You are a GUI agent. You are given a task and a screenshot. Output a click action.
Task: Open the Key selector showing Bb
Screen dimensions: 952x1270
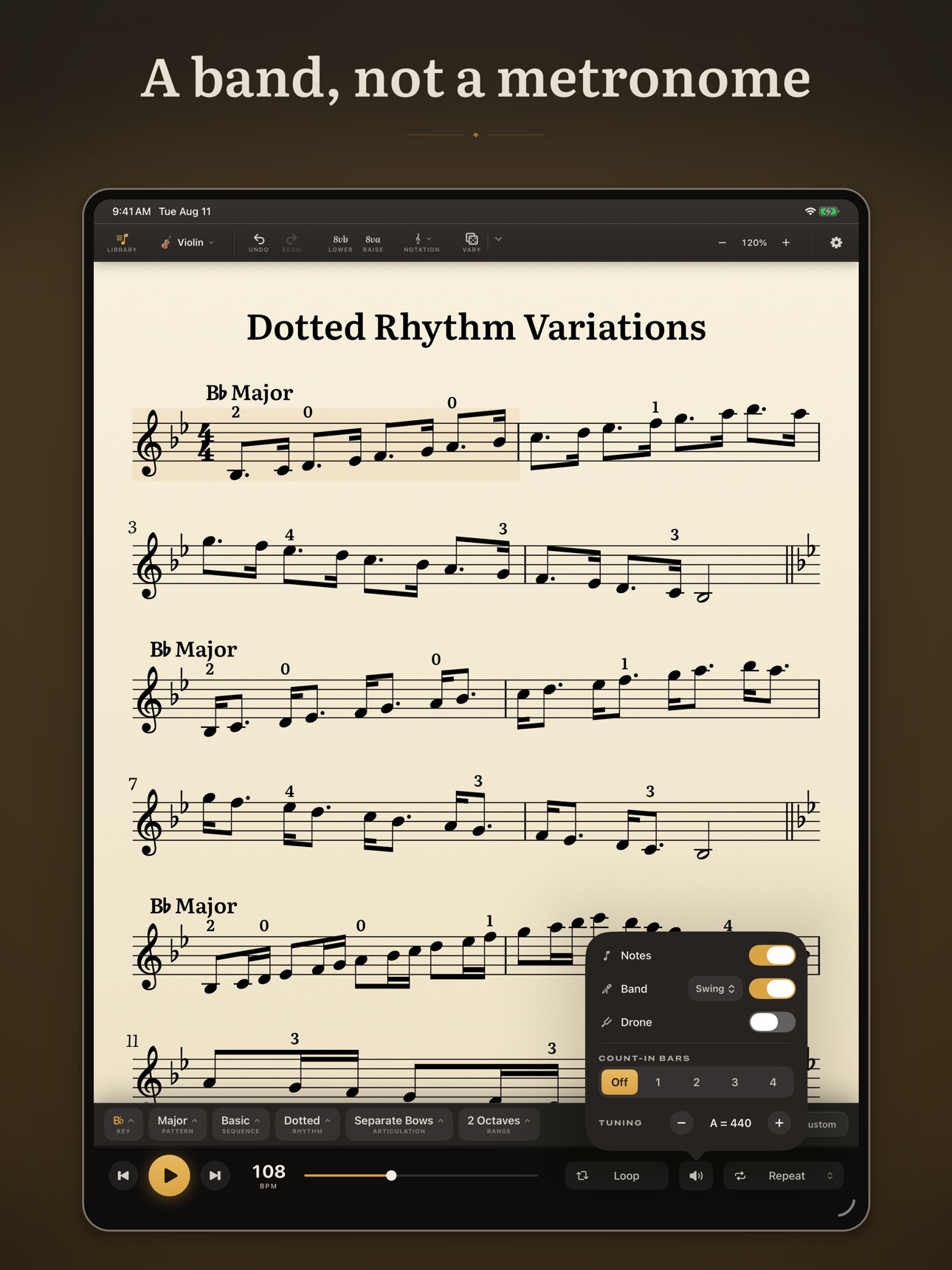click(x=123, y=1125)
